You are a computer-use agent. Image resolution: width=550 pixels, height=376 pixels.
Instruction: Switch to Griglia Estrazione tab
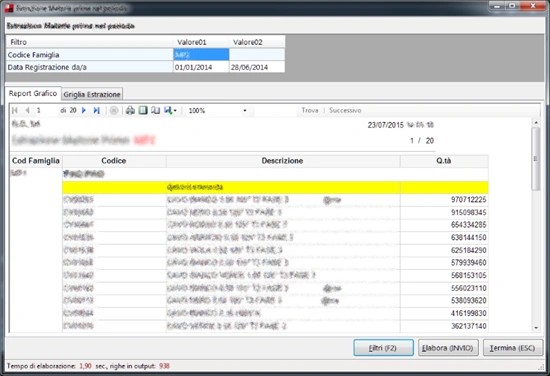coord(92,94)
